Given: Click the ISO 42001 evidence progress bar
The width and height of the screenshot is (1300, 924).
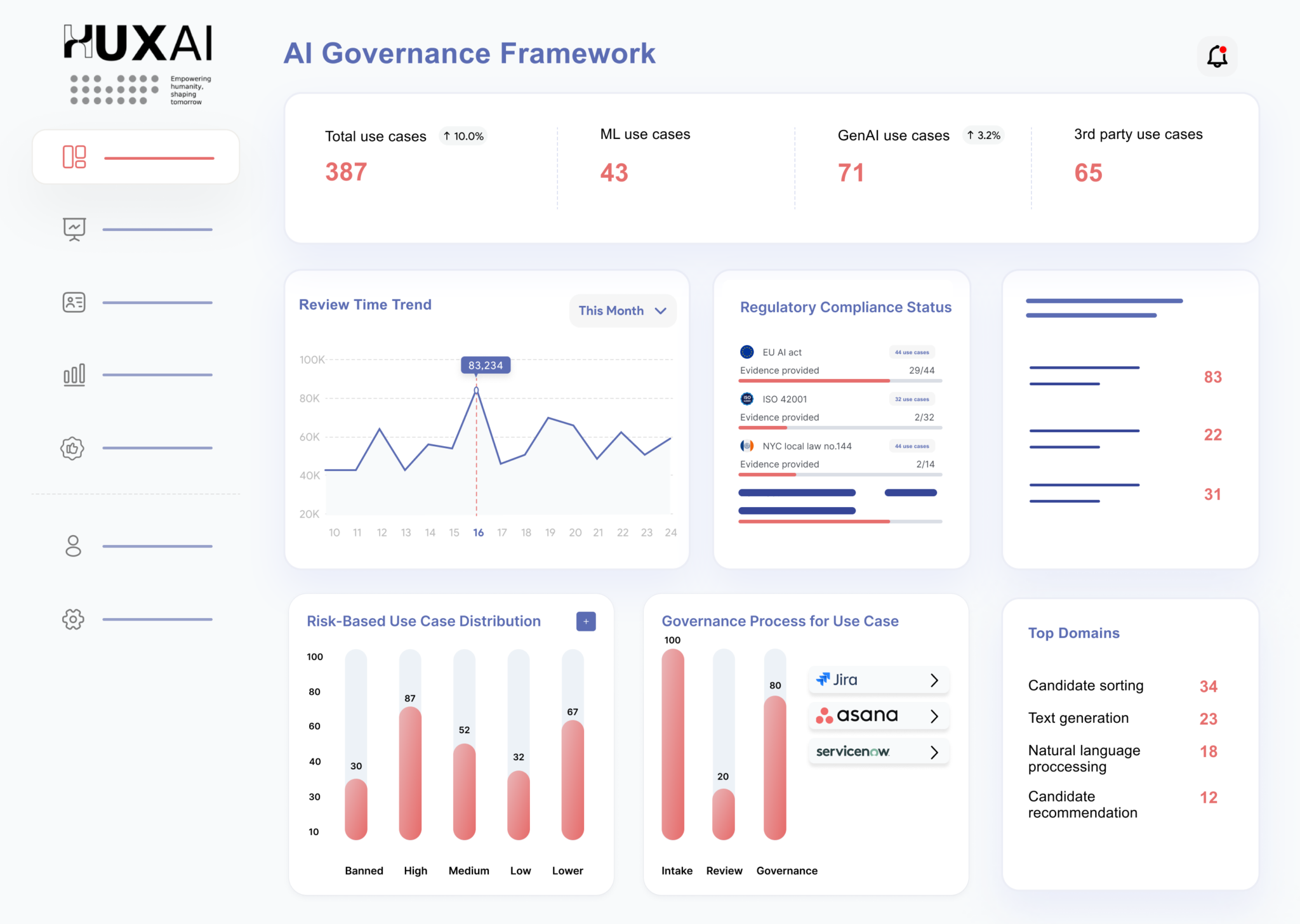Looking at the screenshot, I should click(840, 427).
